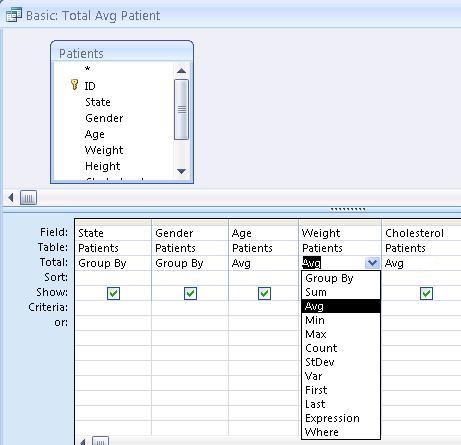461x445 pixels.
Task: Uncheck the Show checkbox for State column
Action: pyautogui.click(x=113, y=293)
